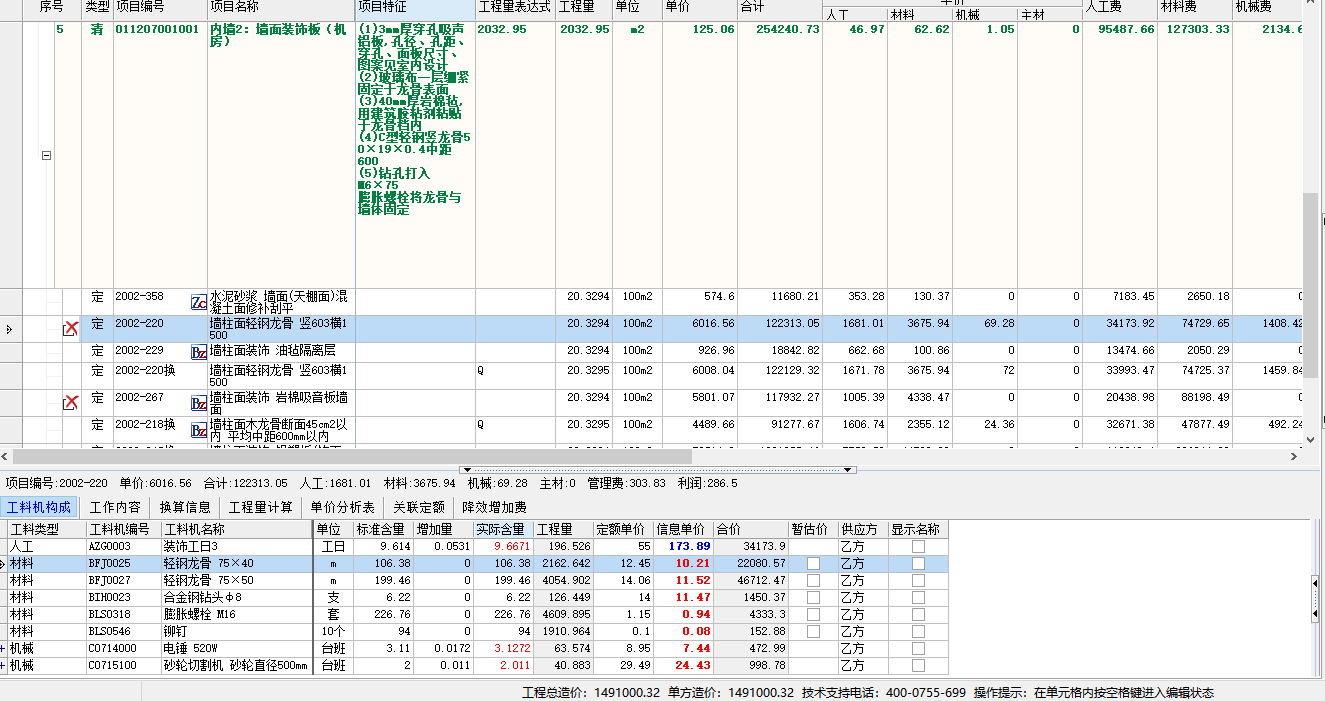Tick the 显示名称 checkbox for 装饰工日3

coord(918,547)
